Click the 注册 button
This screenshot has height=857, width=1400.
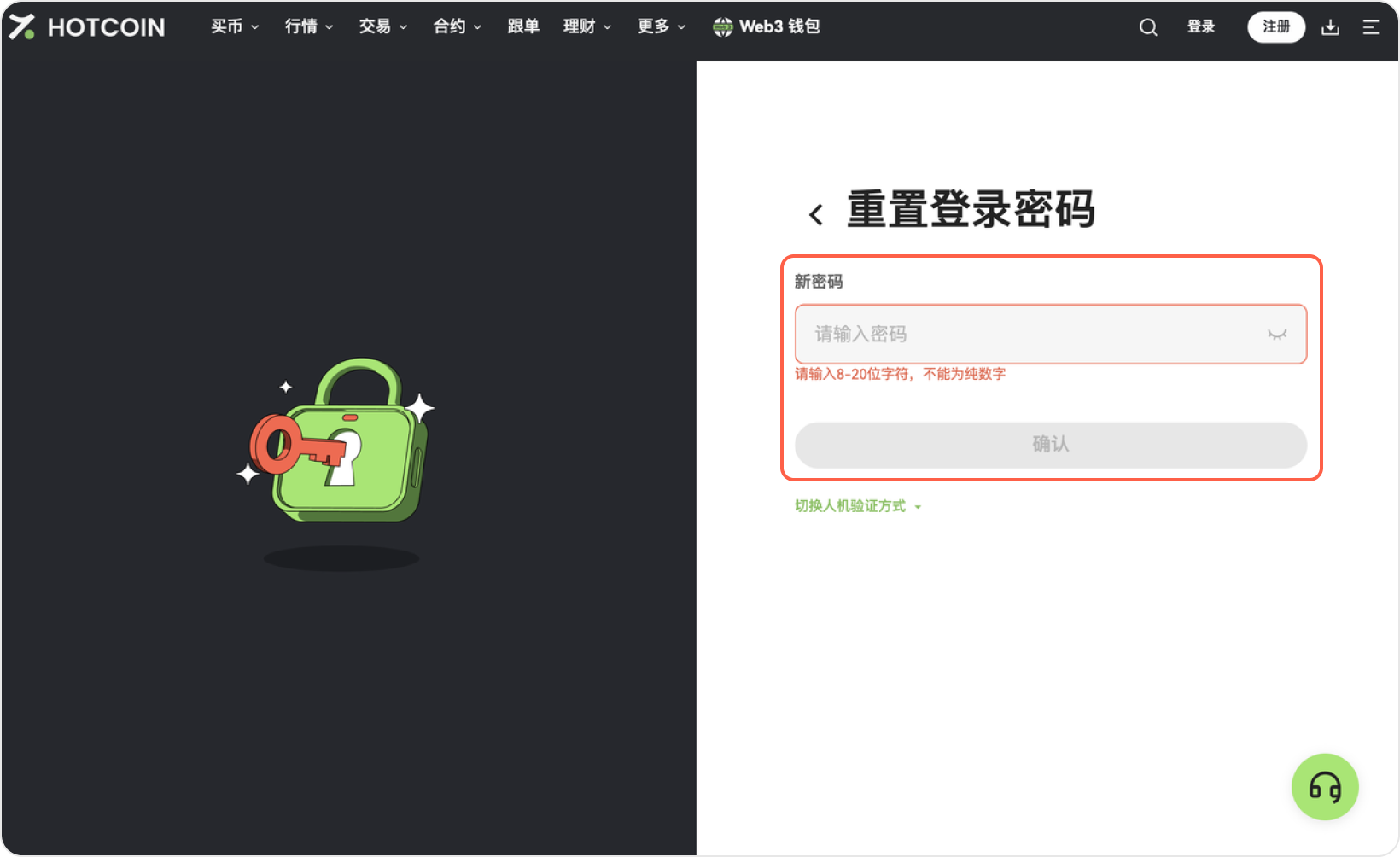click(1275, 27)
